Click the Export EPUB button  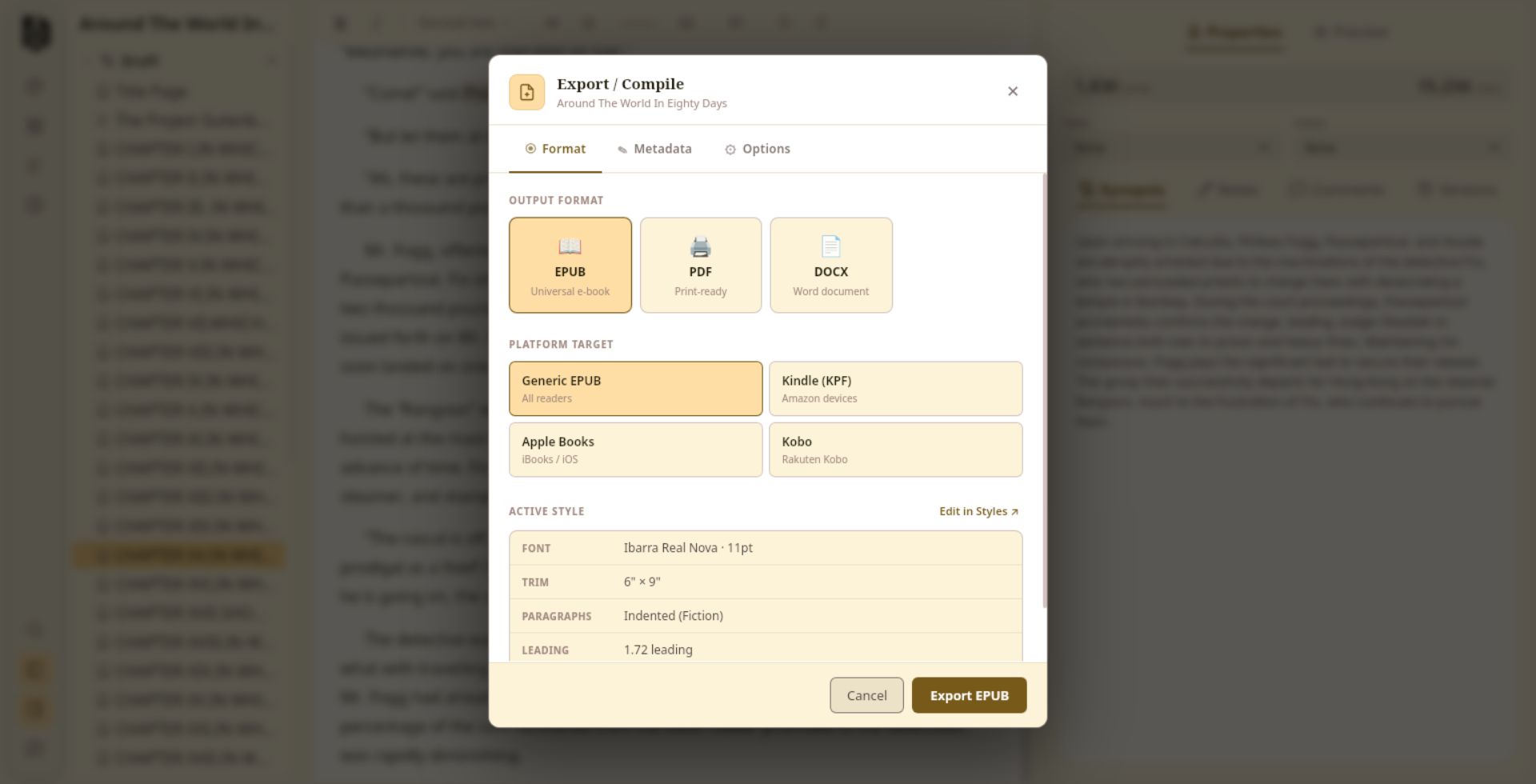tap(970, 695)
